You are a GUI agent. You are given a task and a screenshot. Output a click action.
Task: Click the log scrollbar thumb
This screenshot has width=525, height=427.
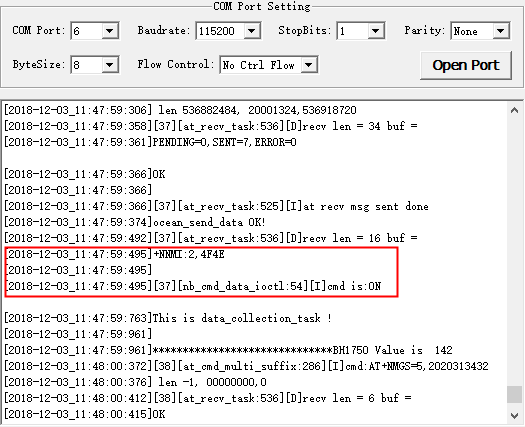[515, 395]
